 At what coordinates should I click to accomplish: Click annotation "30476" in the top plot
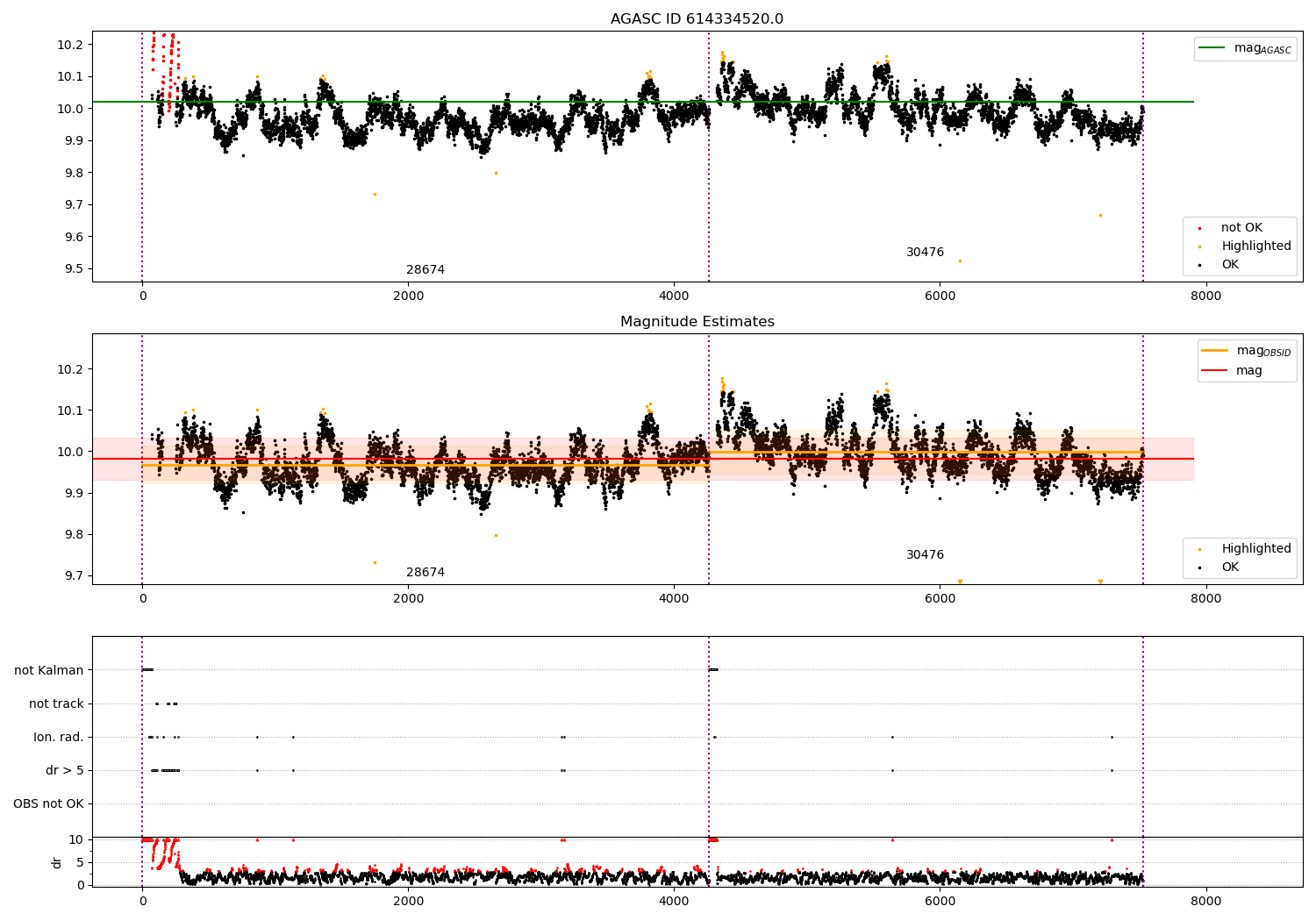tap(926, 253)
